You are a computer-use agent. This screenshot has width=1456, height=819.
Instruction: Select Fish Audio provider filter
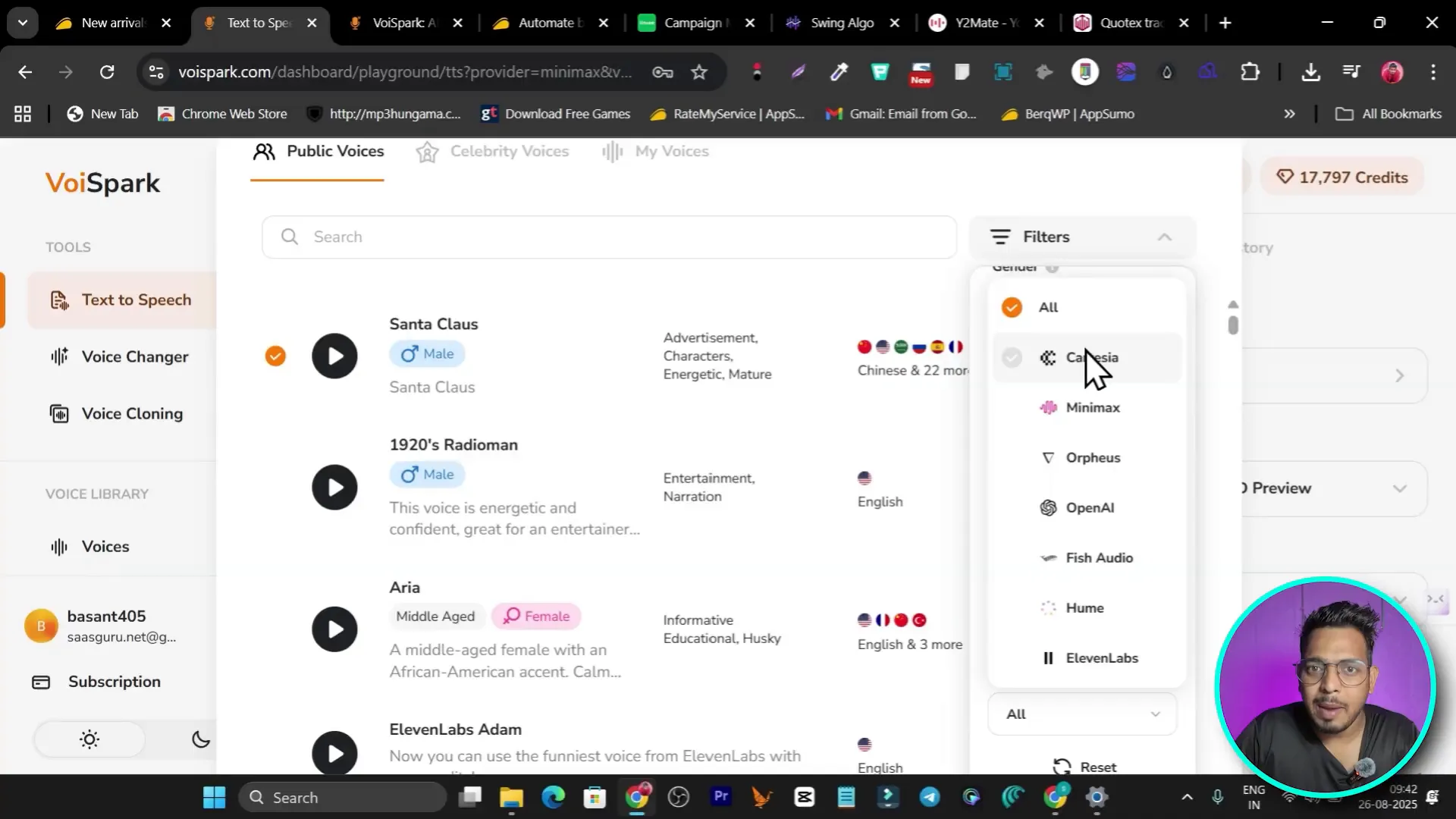(x=1098, y=557)
